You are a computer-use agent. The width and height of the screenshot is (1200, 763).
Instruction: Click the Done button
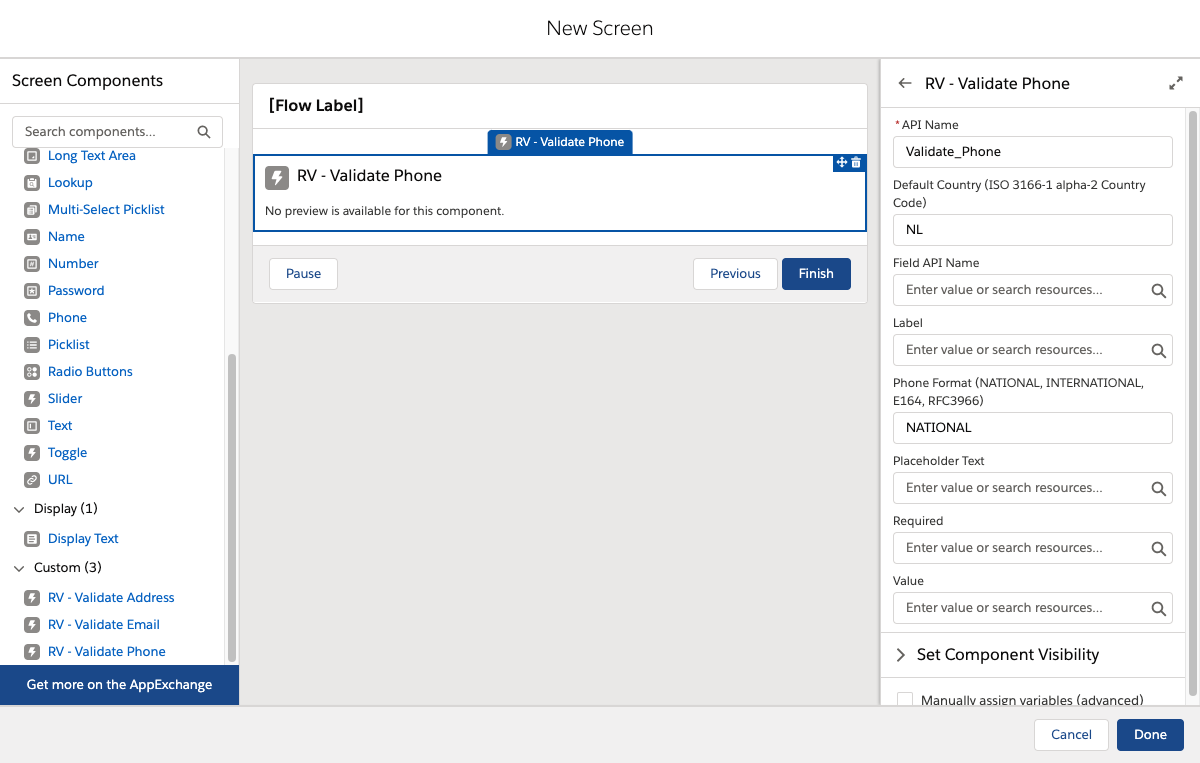1150,735
